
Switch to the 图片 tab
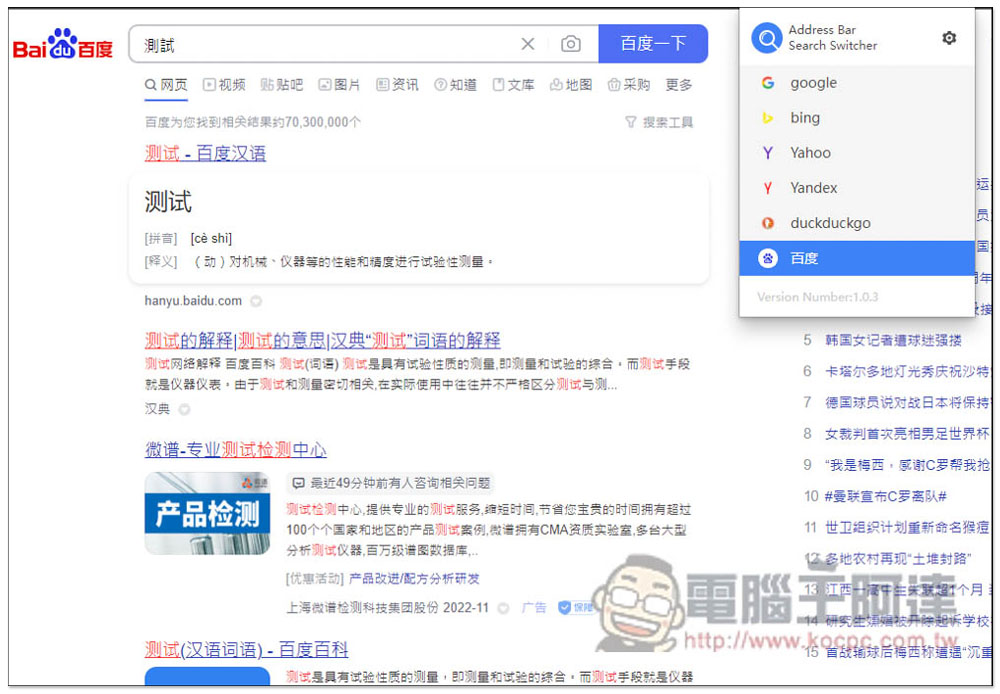point(339,85)
